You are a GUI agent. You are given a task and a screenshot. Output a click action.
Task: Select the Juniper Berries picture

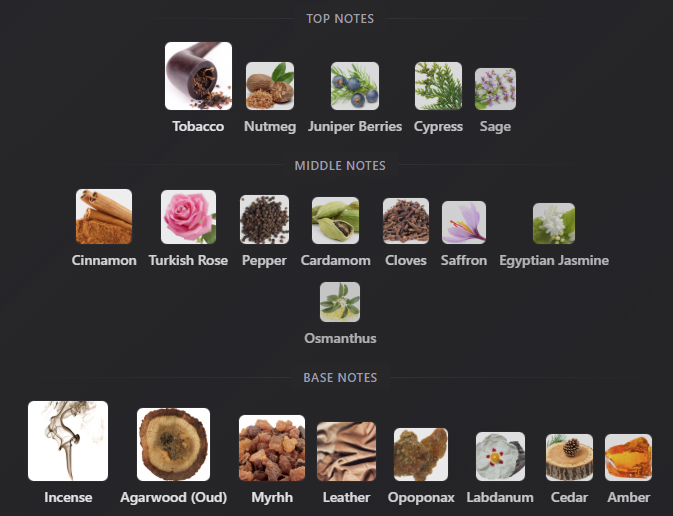pyautogui.click(x=355, y=86)
